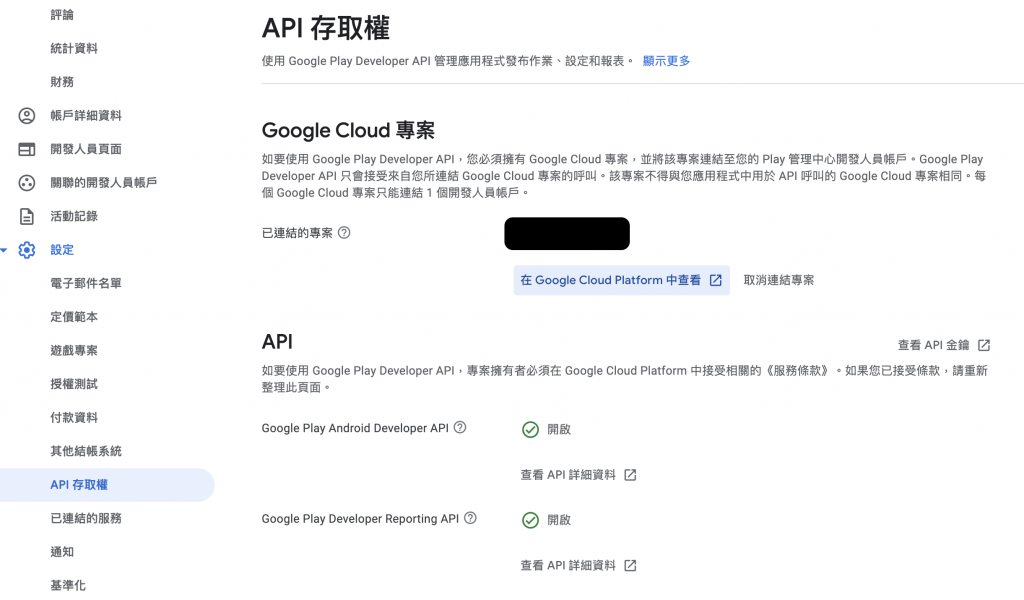Click the 關聯的開發人員帳戶 icon

[x=27, y=183]
